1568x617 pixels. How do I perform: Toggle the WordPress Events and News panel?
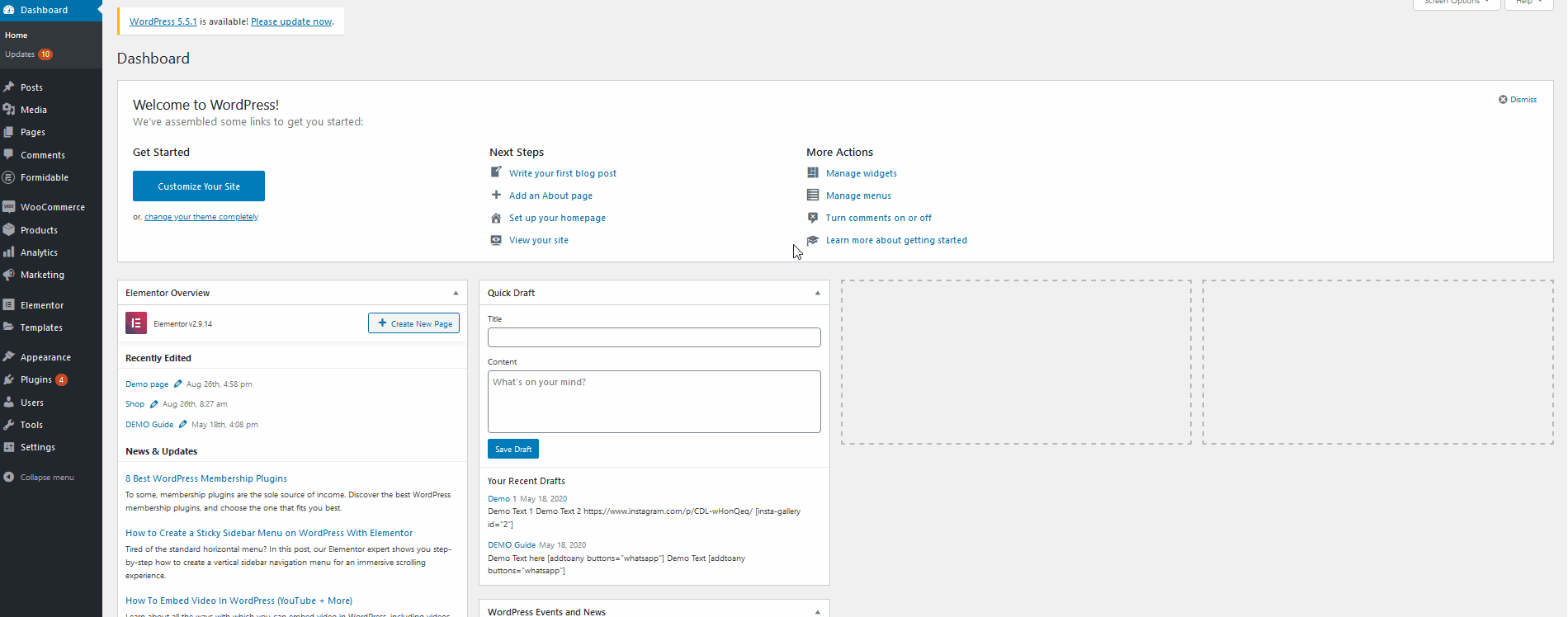coord(818,612)
